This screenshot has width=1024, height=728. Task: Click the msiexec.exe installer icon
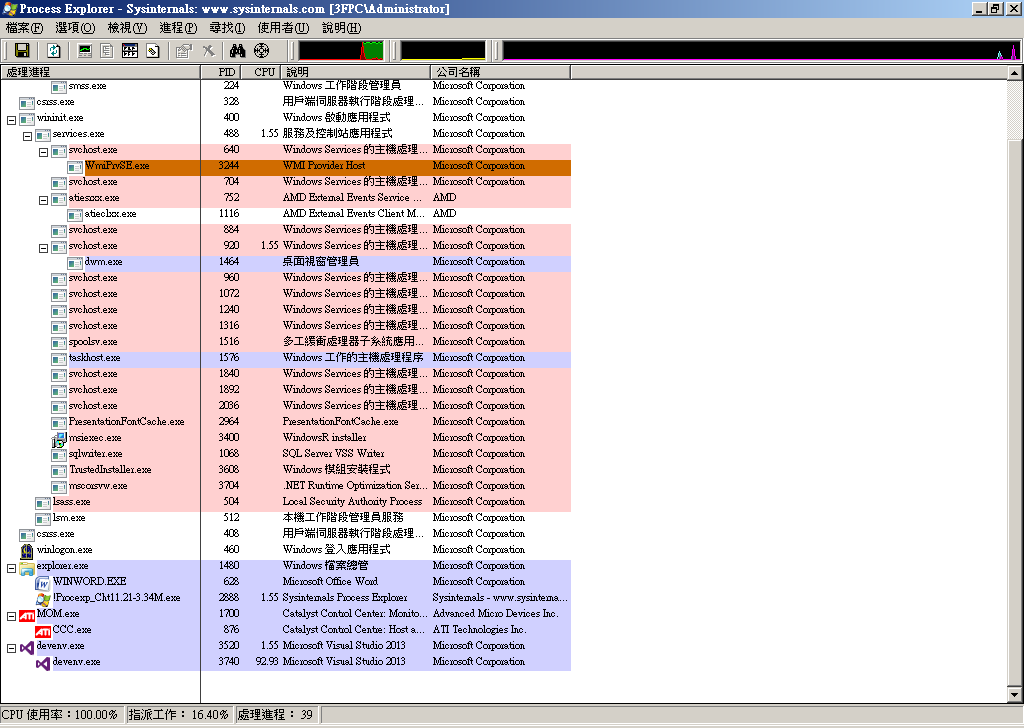pos(59,439)
